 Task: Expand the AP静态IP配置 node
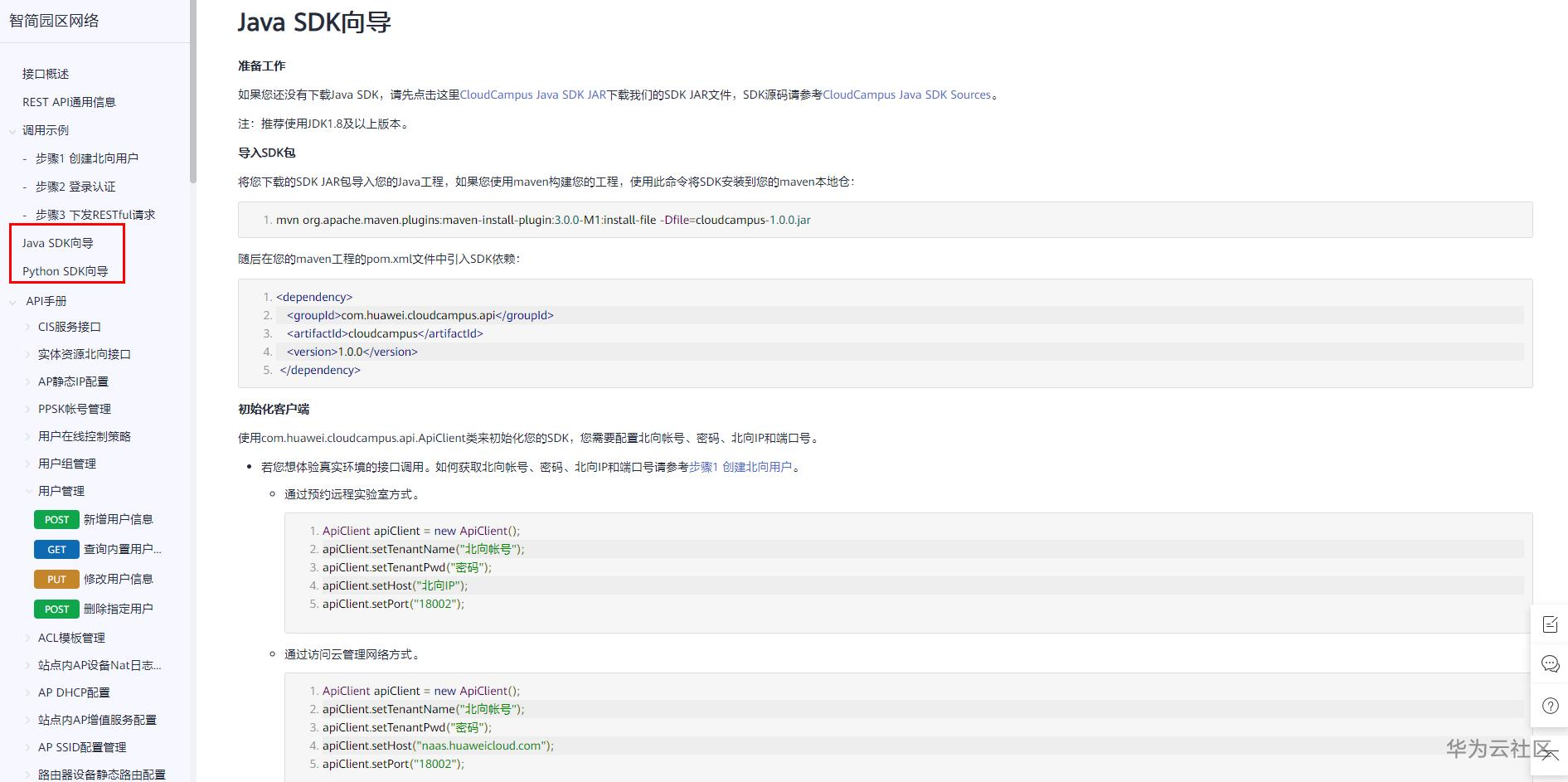click(27, 381)
